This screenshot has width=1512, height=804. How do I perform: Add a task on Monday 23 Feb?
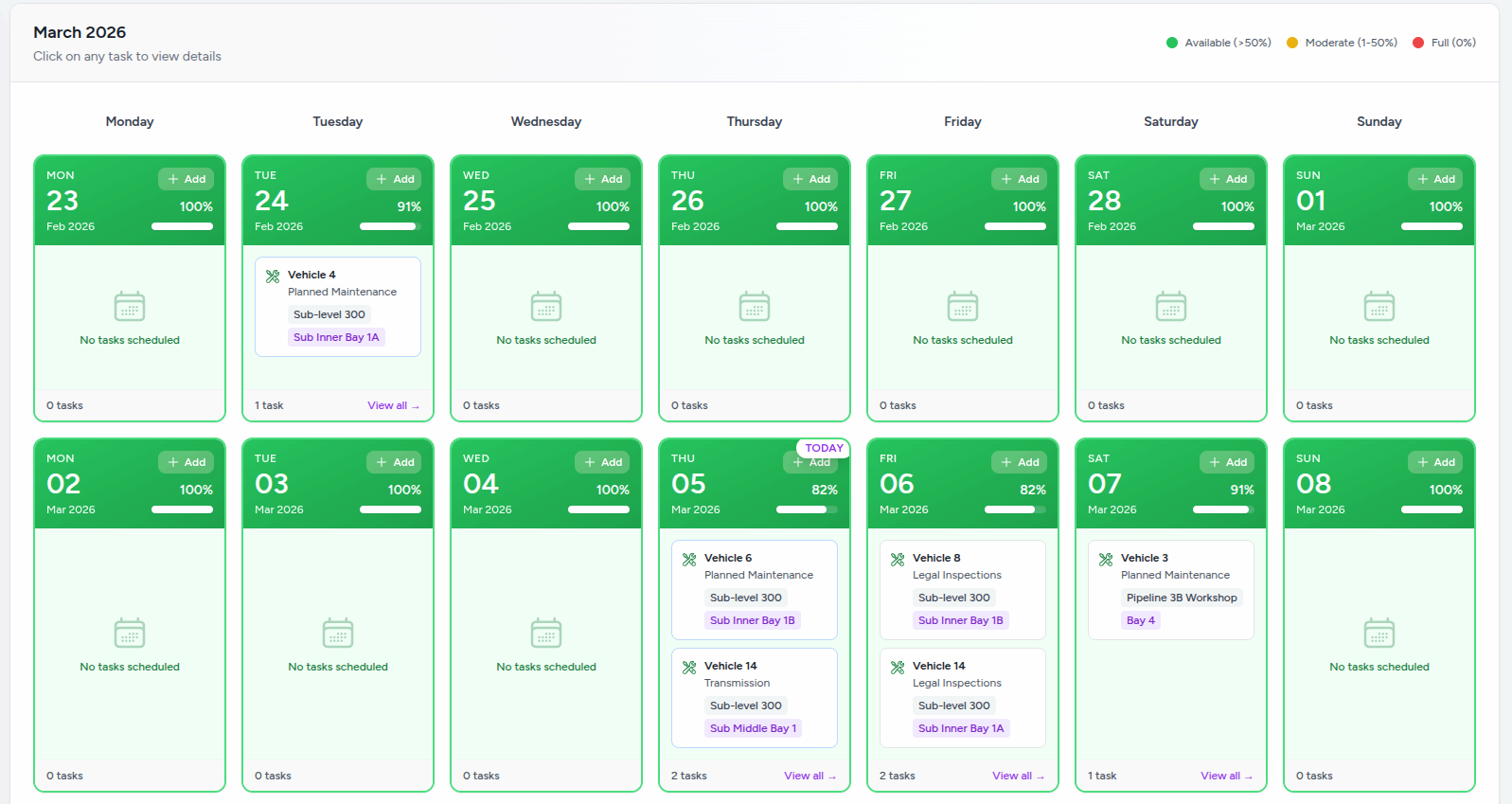pos(187,179)
